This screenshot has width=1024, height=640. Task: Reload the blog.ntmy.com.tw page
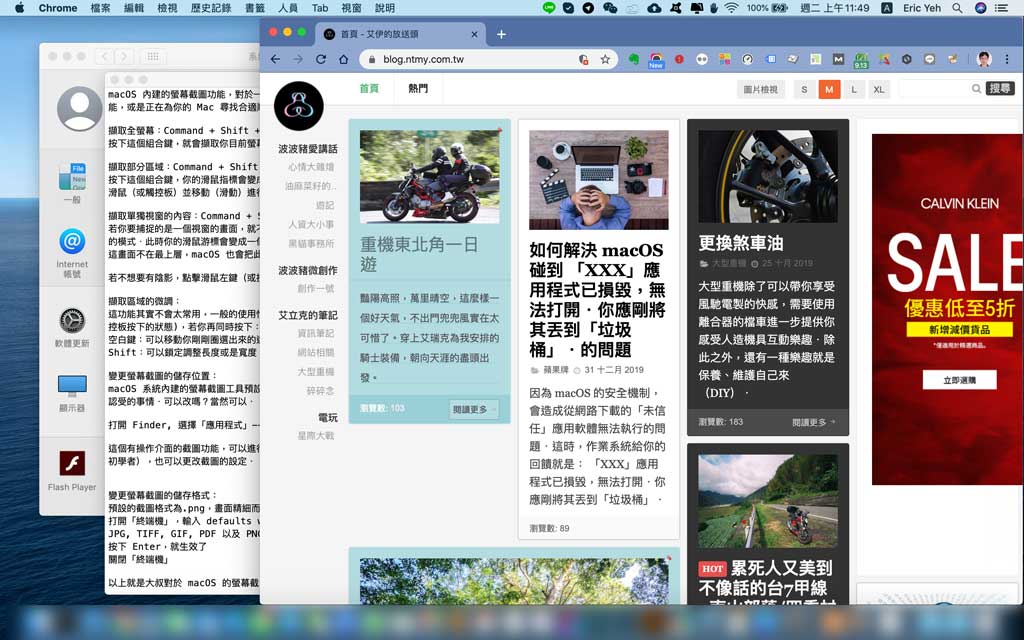(321, 59)
